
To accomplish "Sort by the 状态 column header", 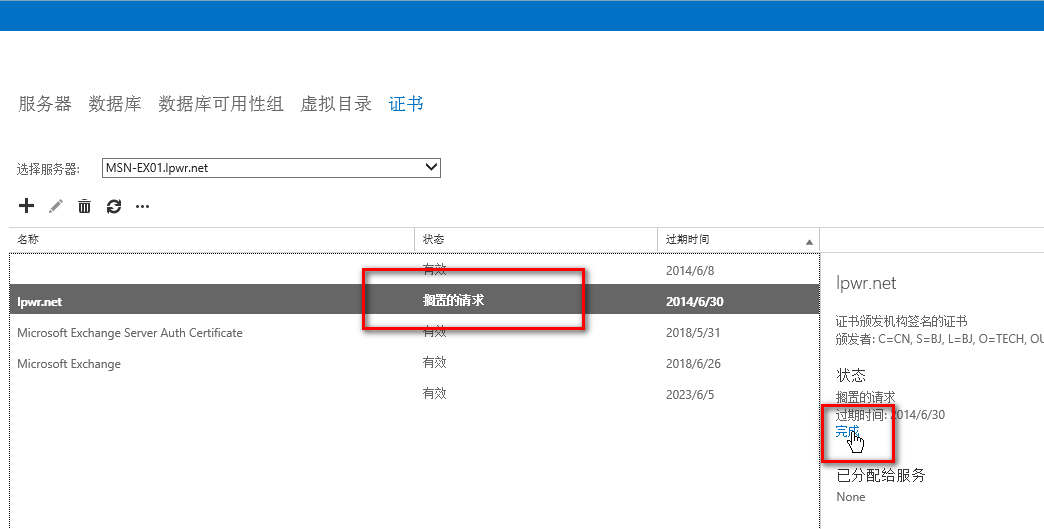I will click(536, 240).
